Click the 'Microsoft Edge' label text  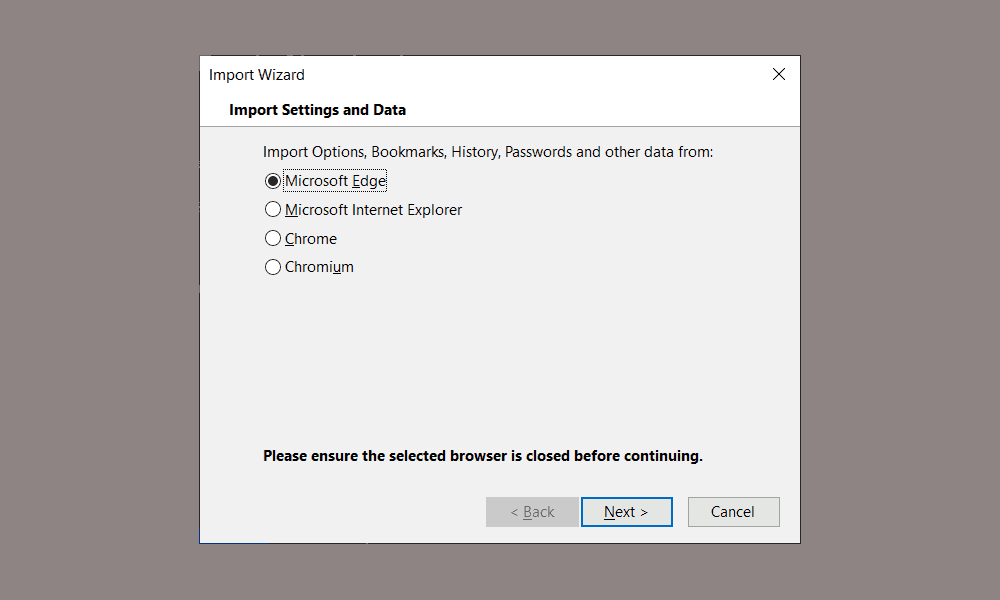tap(335, 181)
